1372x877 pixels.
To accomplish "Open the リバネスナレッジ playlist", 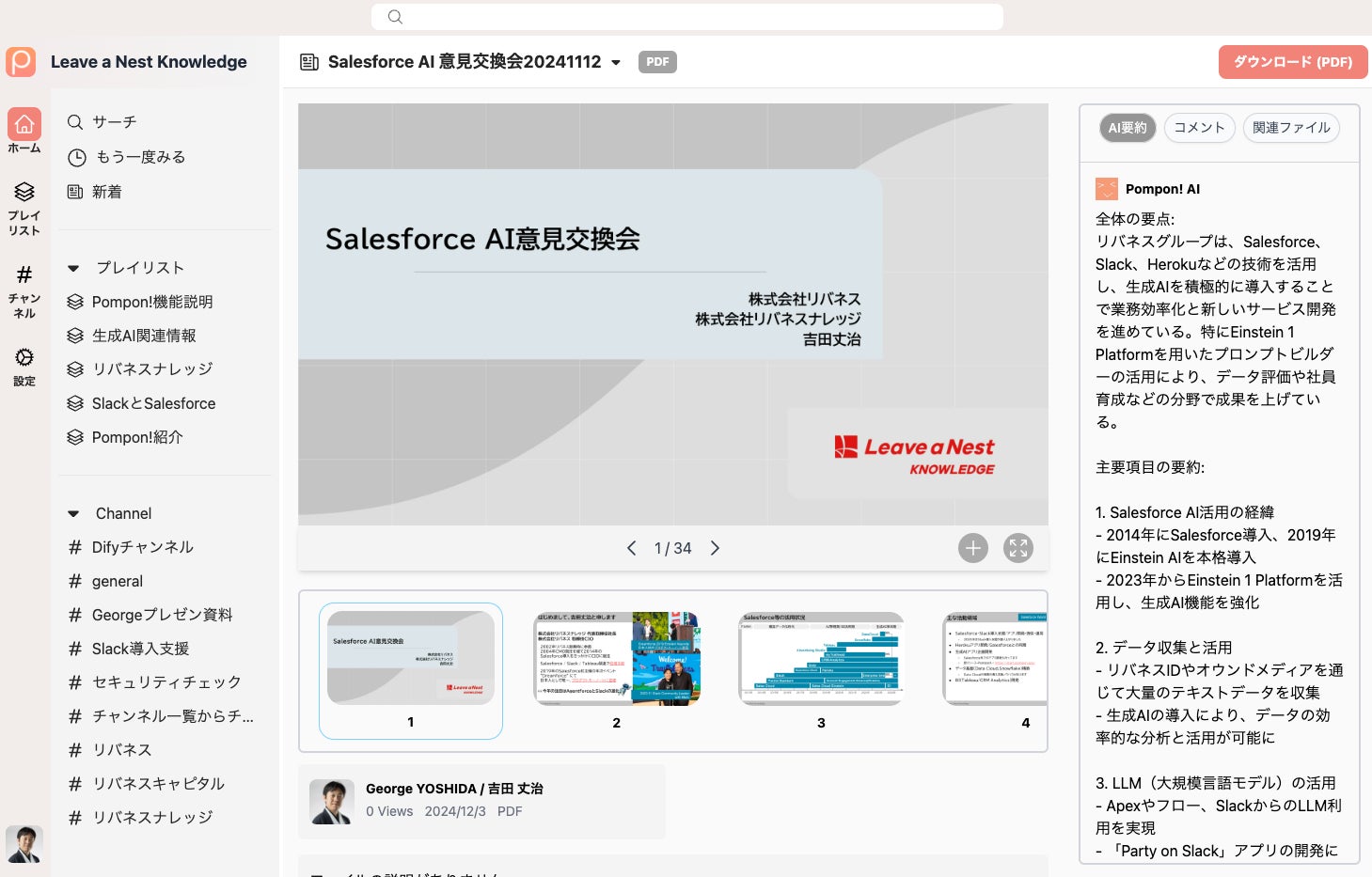I will click(152, 369).
